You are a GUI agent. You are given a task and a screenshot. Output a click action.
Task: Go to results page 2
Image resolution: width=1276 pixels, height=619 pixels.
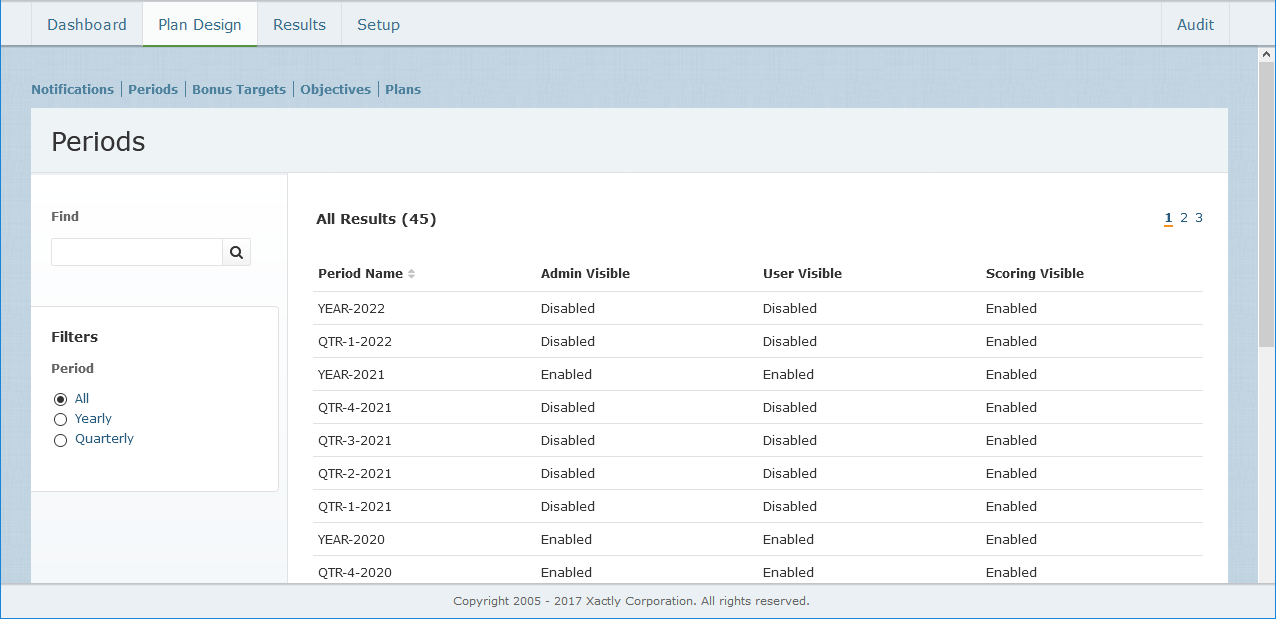[x=1184, y=218]
